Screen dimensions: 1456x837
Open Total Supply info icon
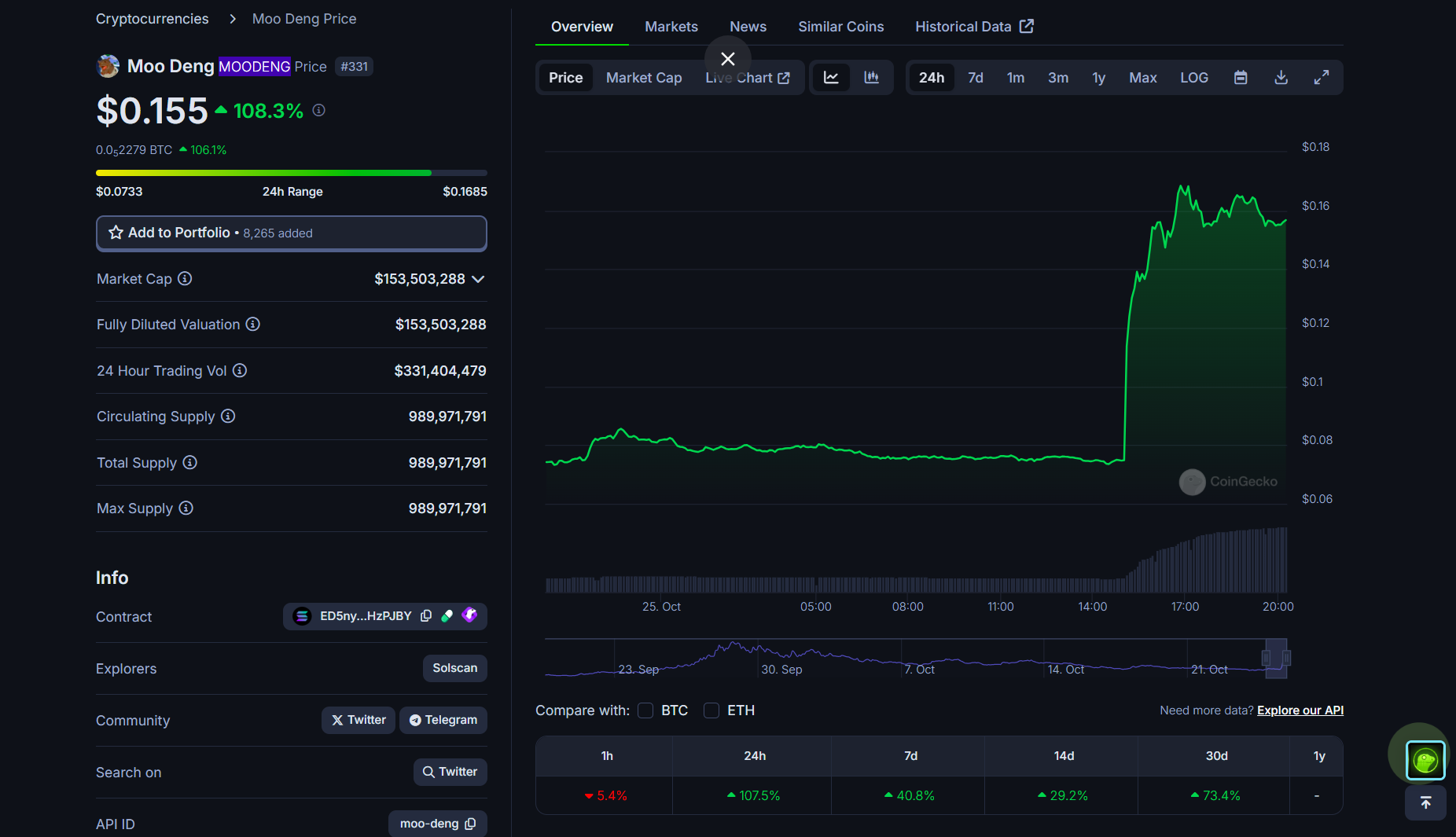coord(190,462)
